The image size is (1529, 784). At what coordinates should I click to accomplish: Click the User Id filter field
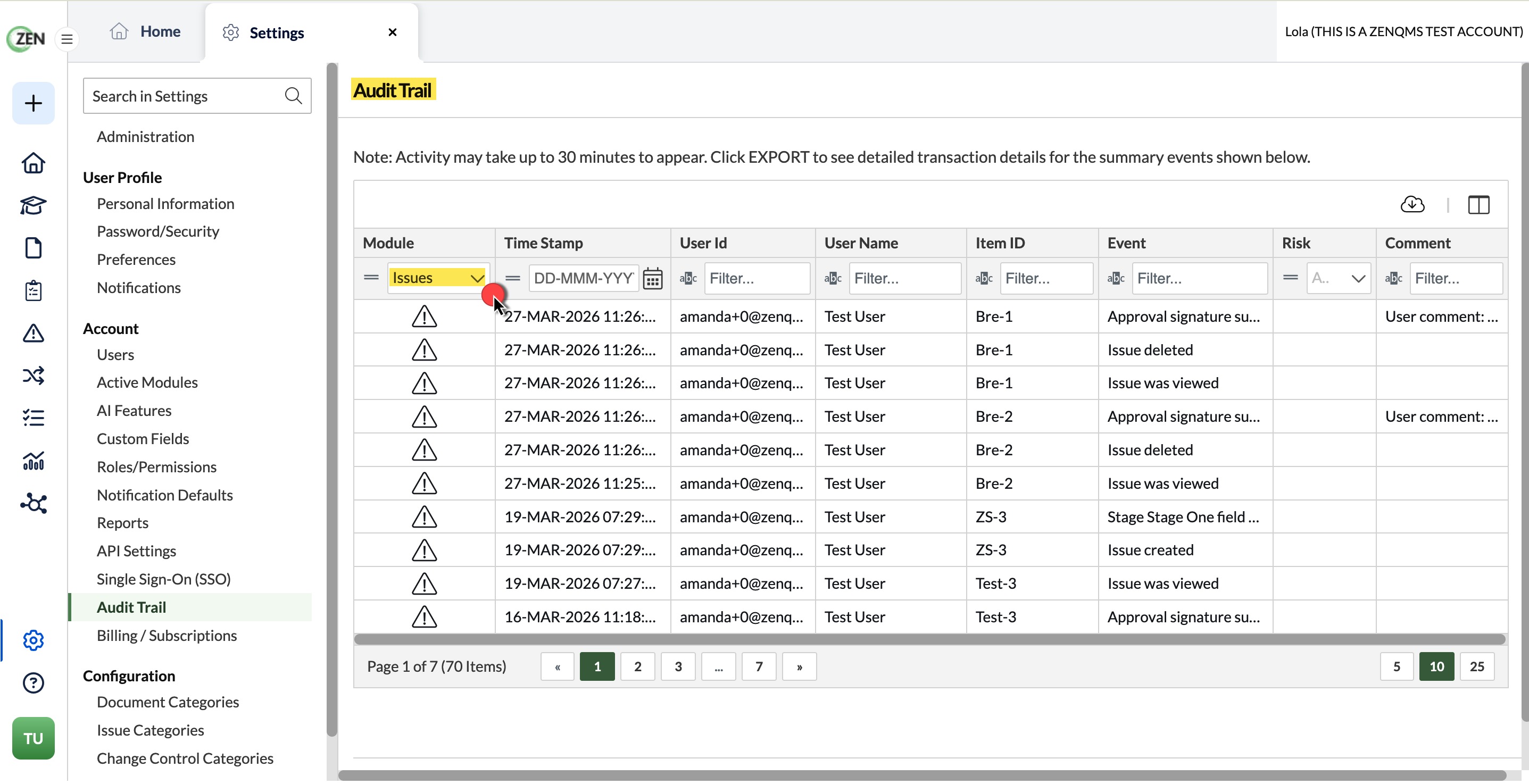click(757, 278)
